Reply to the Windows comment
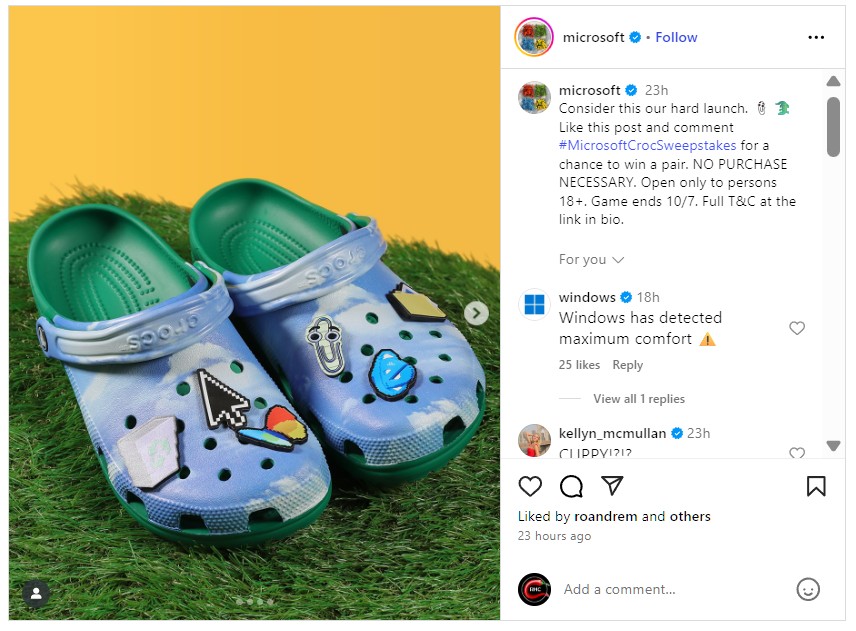This screenshot has width=856, height=631. (x=628, y=365)
